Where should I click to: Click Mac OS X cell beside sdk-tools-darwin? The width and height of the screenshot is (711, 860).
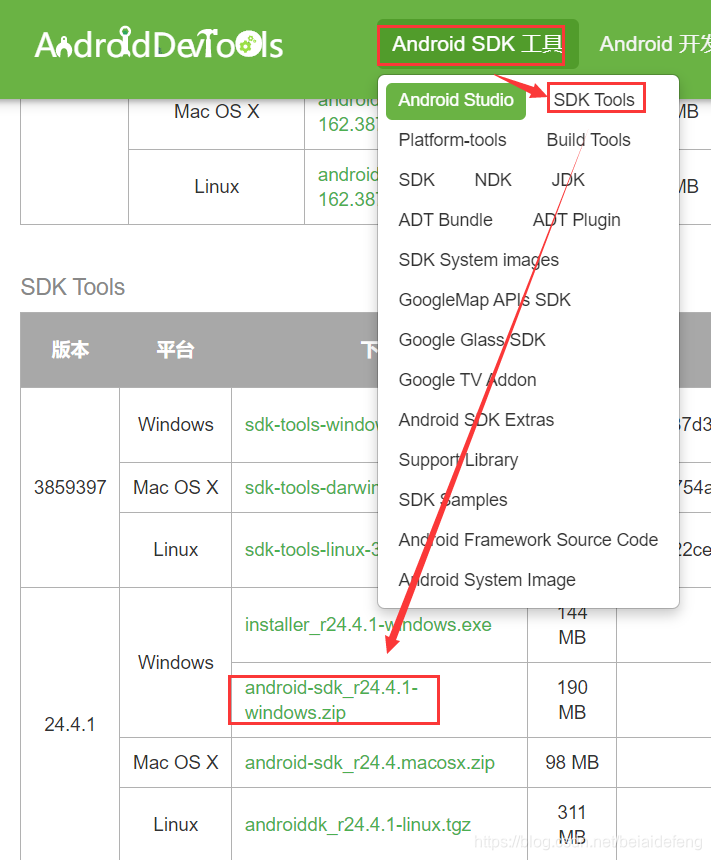click(176, 487)
